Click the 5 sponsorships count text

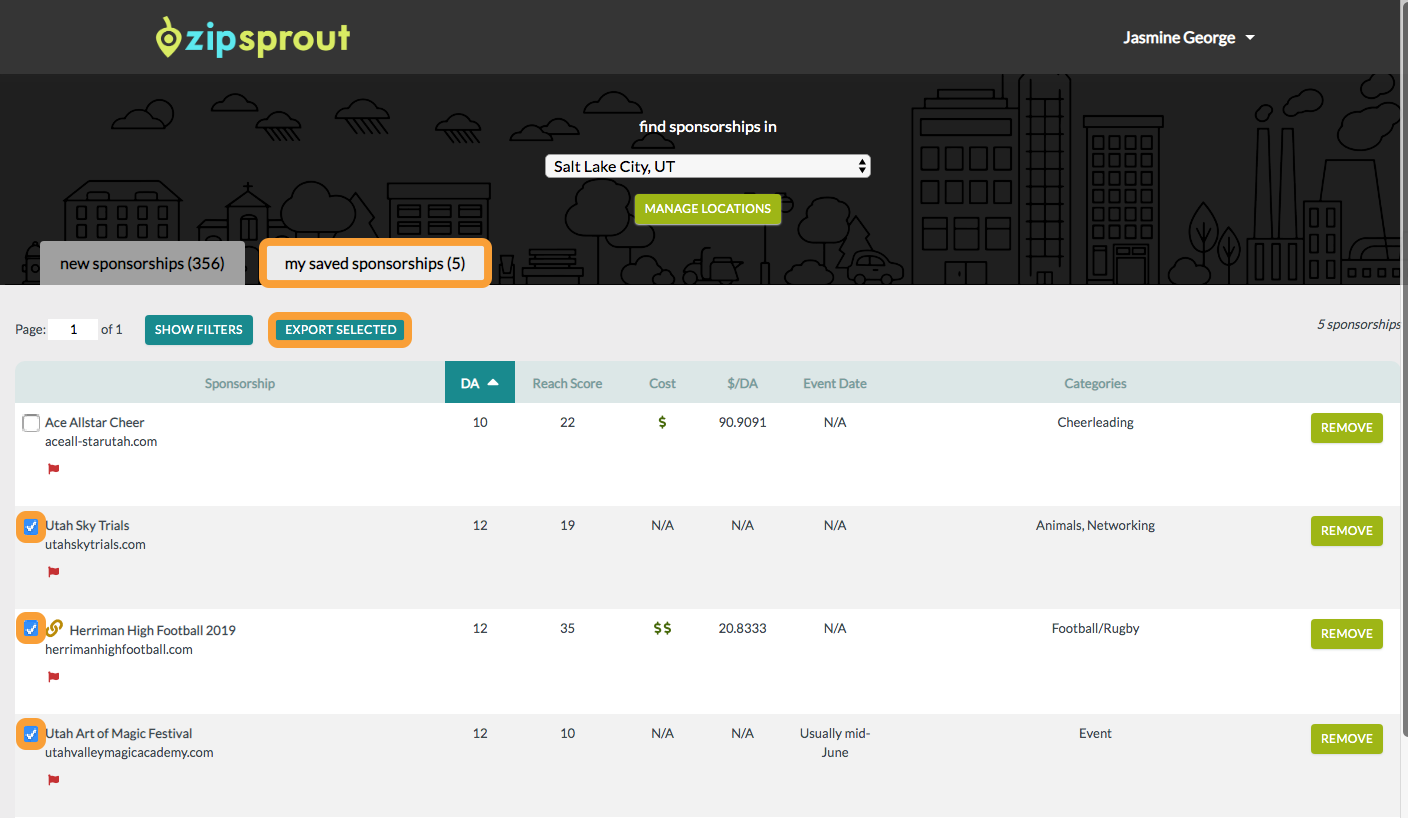click(x=1359, y=325)
